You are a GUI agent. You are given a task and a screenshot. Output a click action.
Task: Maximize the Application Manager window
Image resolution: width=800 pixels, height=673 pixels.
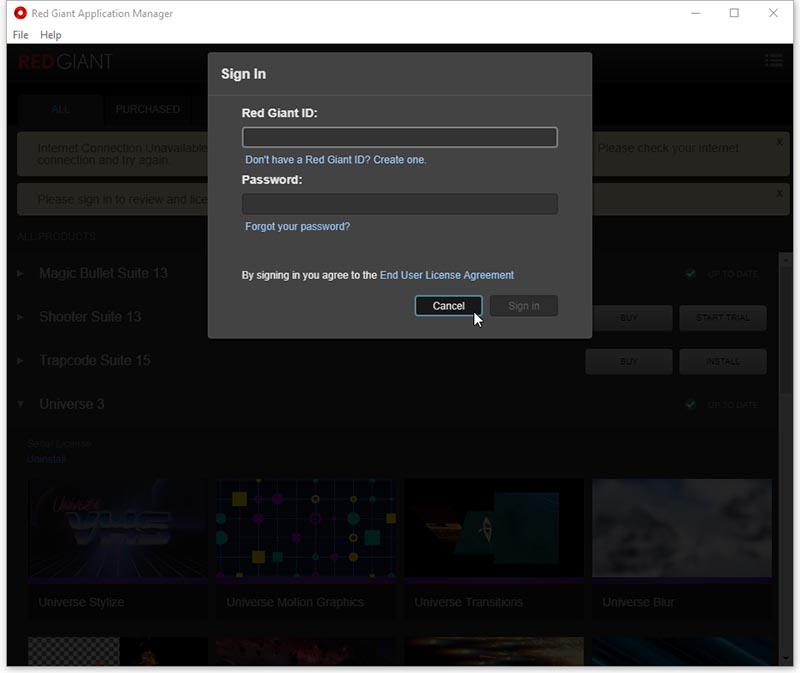click(734, 13)
